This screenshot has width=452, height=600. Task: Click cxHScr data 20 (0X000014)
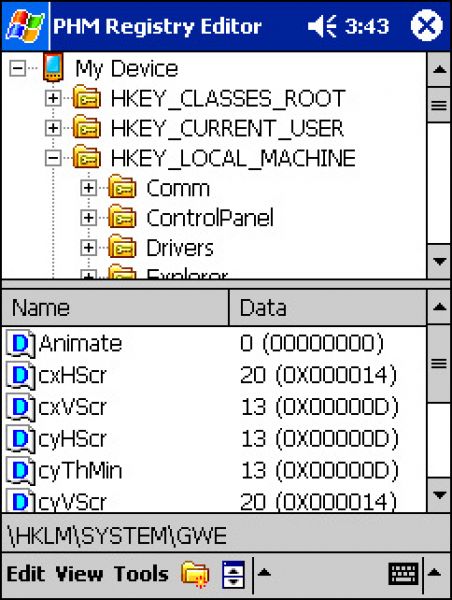[318, 375]
